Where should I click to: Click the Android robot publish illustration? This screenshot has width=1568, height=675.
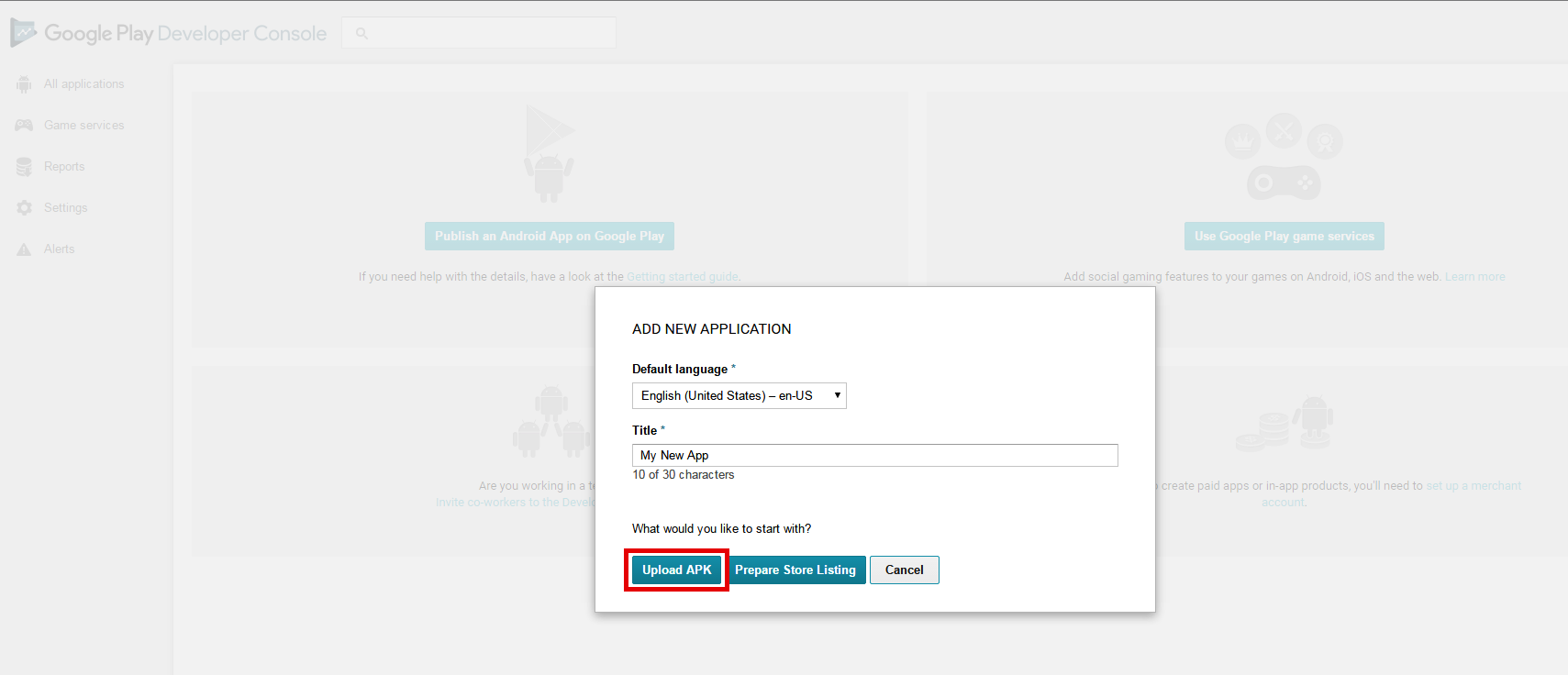[x=549, y=153]
